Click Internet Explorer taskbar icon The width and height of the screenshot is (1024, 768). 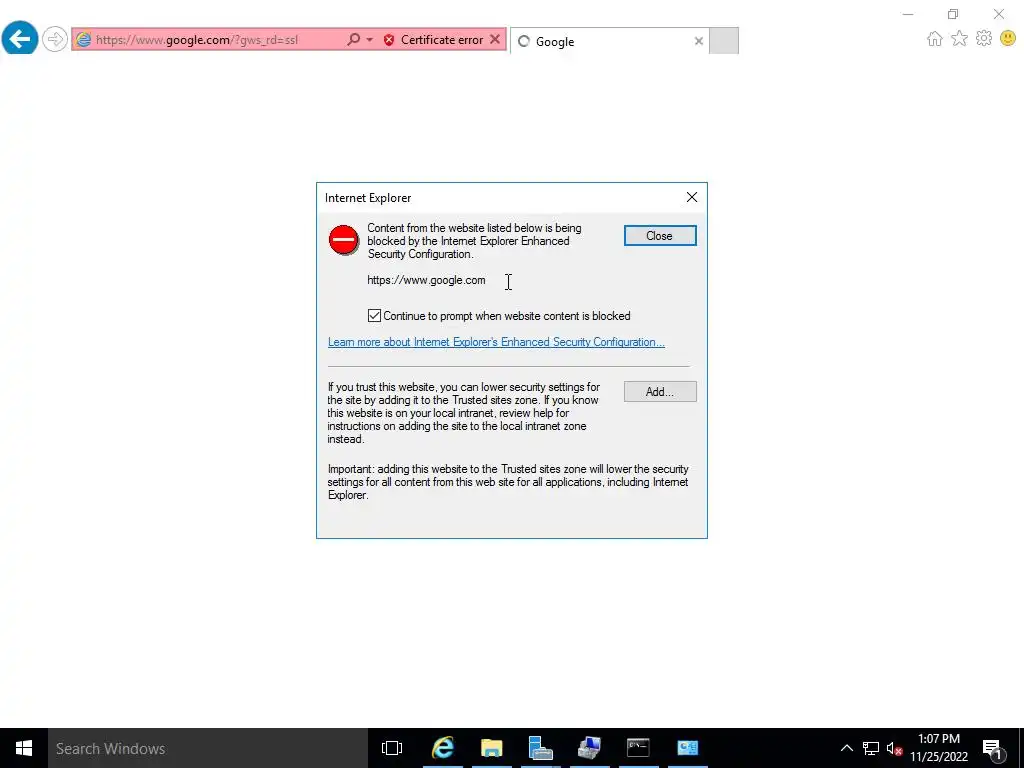(443, 748)
